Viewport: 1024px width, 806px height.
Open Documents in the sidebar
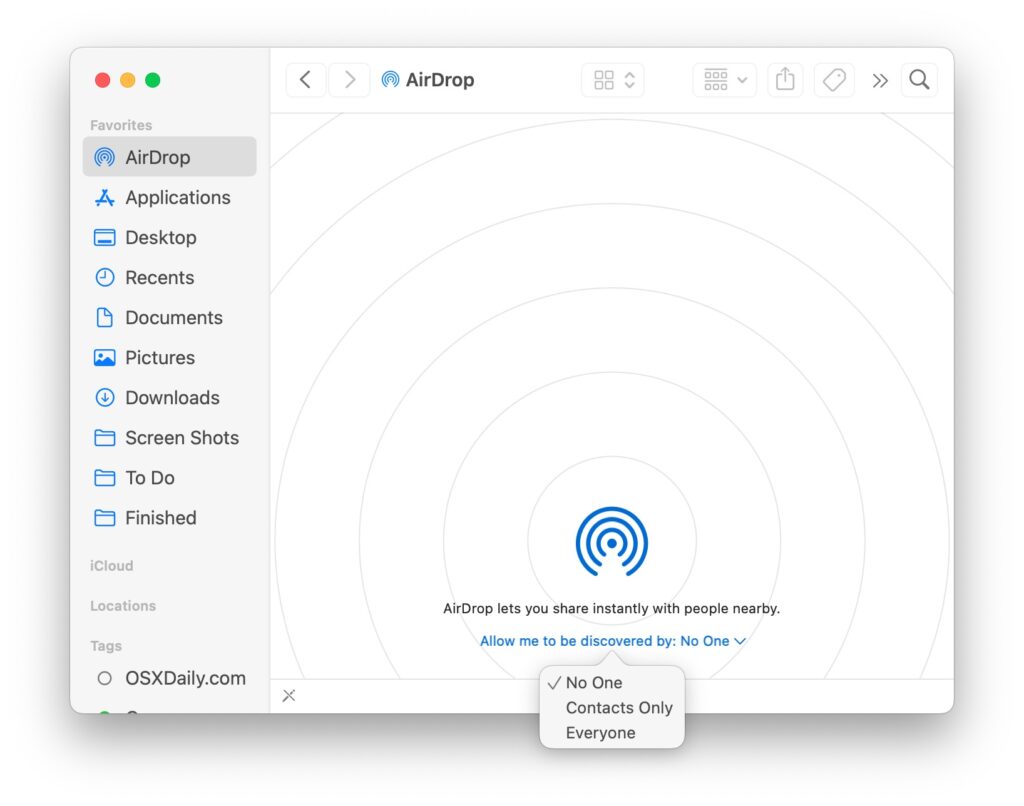point(170,317)
